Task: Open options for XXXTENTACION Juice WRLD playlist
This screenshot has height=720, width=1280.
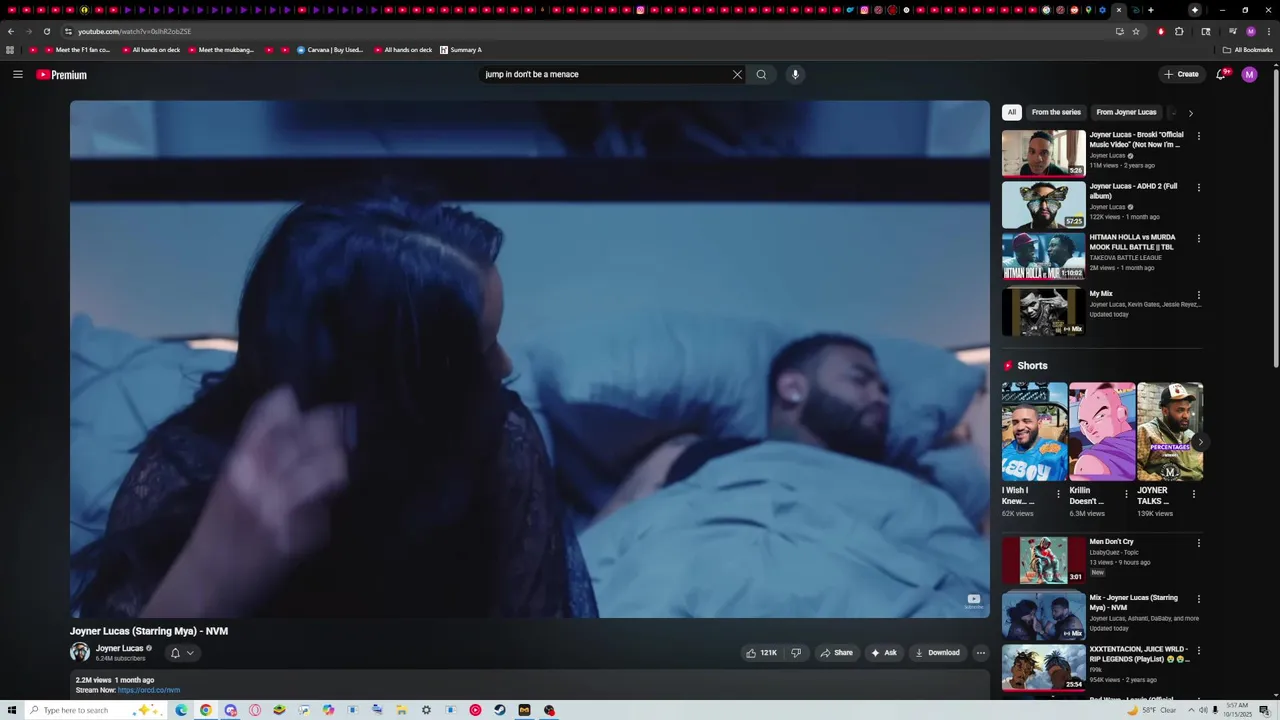Action: (x=1199, y=650)
